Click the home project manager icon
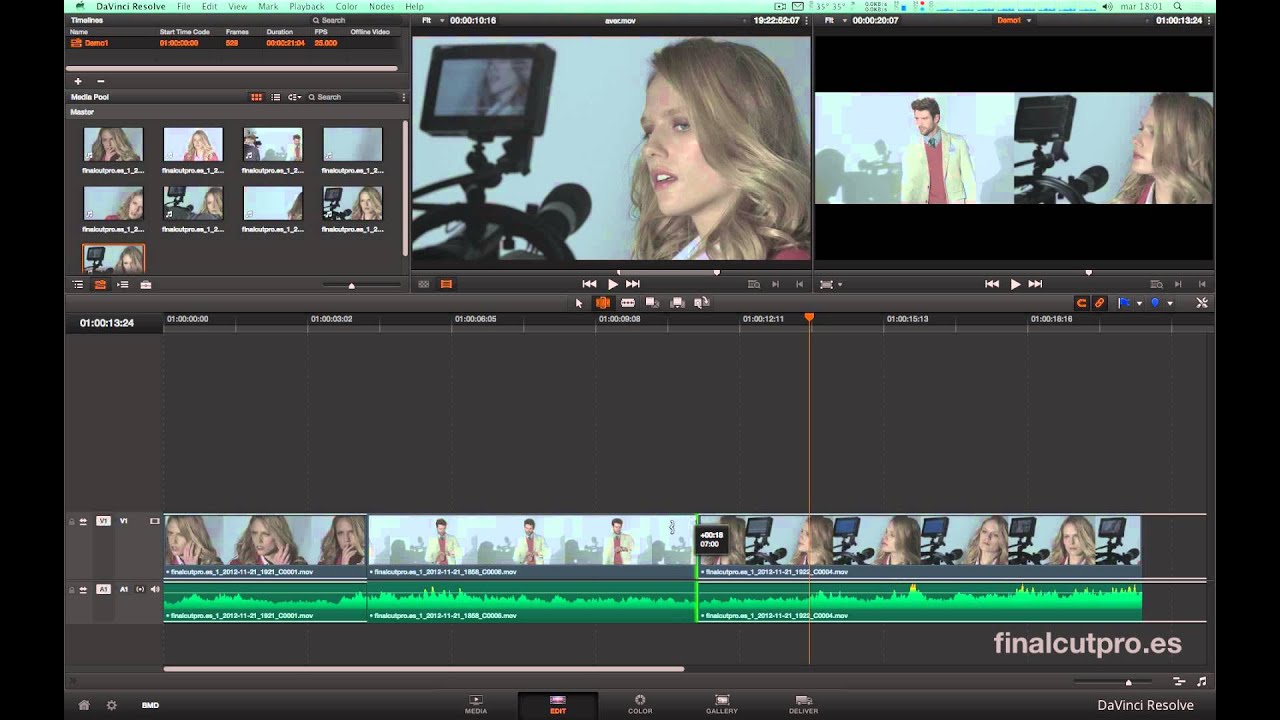Viewport: 1280px width, 720px height. 84,705
